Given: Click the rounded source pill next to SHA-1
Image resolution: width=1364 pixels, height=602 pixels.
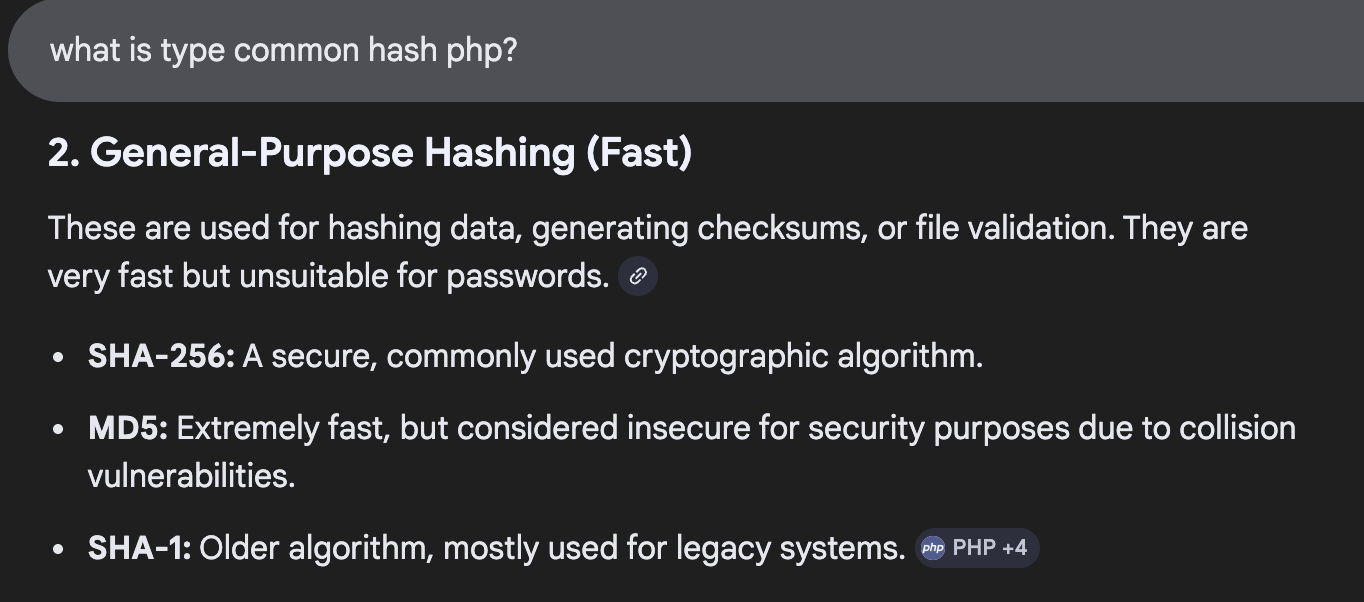Looking at the screenshot, I should [977, 547].
